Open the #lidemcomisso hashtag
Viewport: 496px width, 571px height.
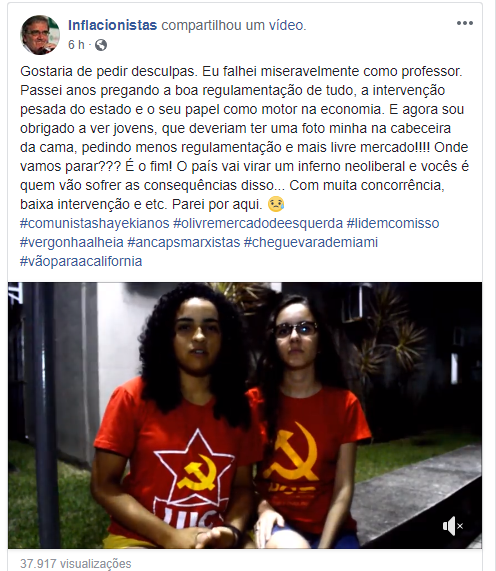[393, 223]
